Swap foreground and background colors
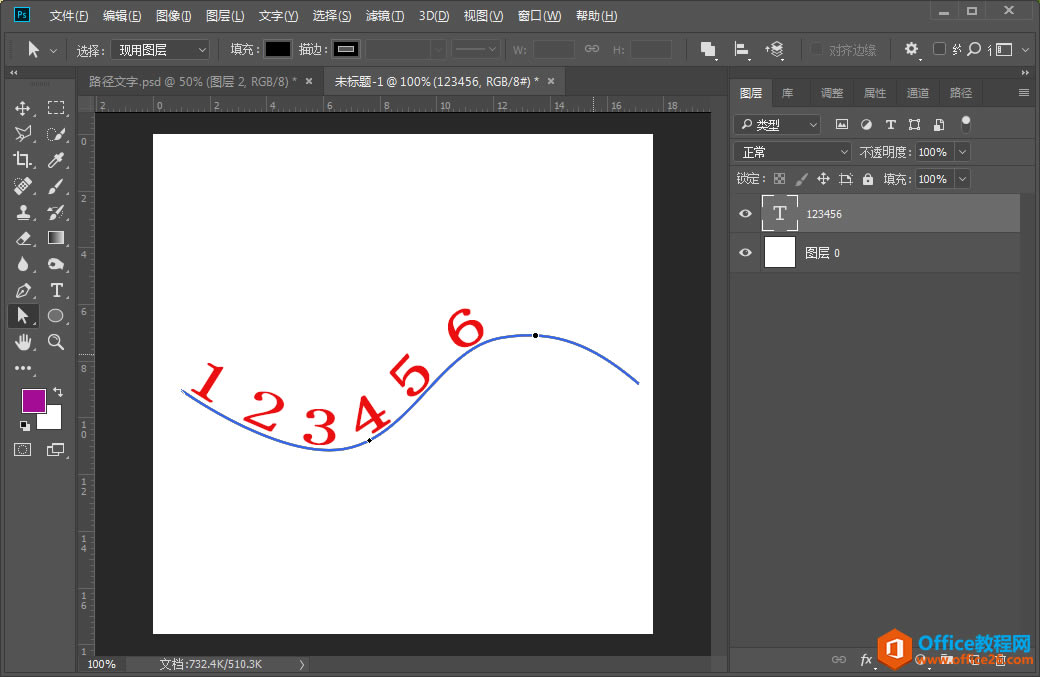The width and height of the screenshot is (1040, 677). (x=58, y=392)
